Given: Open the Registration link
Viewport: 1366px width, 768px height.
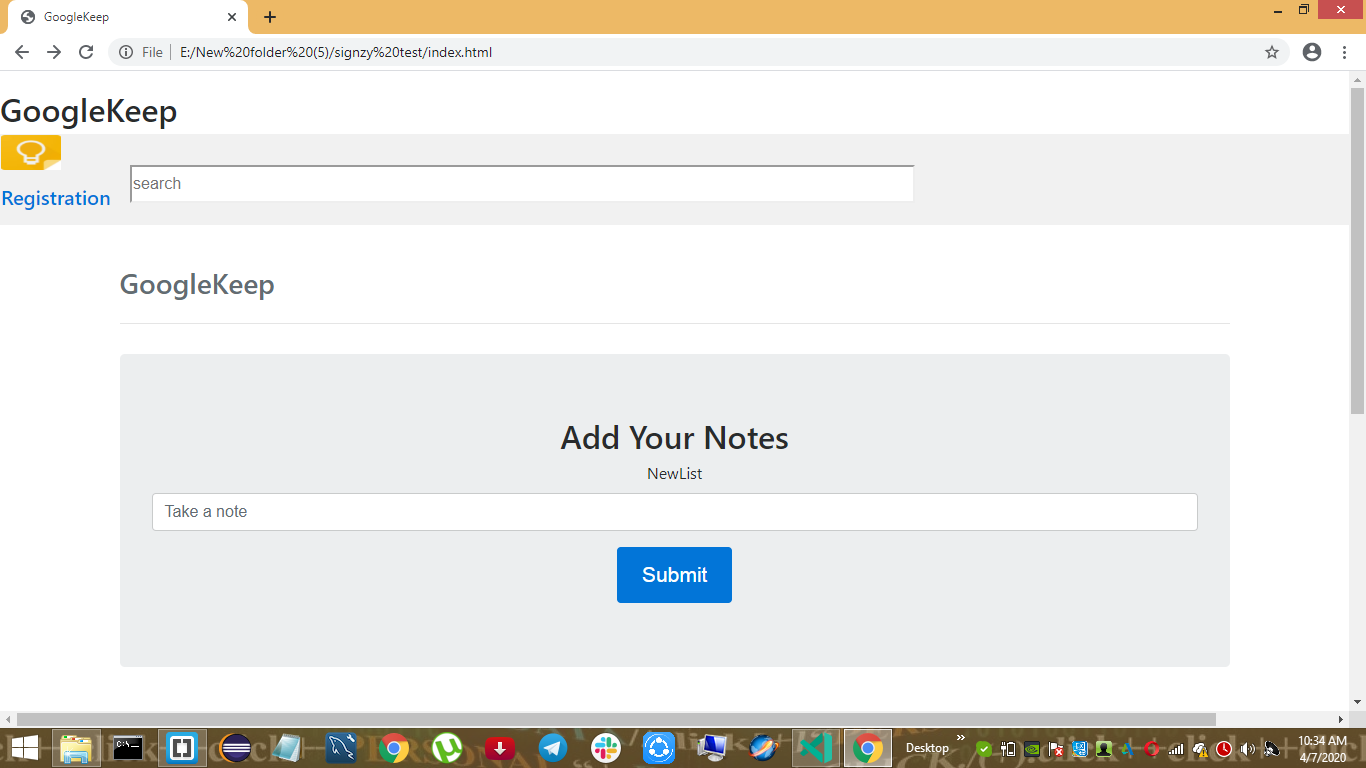Looking at the screenshot, I should pyautogui.click(x=56, y=198).
